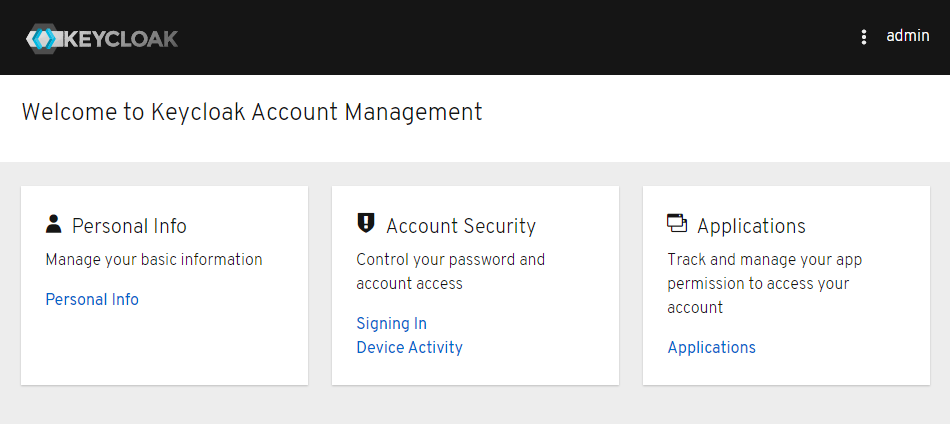
Task: Click the Applications card heading
Action: (751, 226)
